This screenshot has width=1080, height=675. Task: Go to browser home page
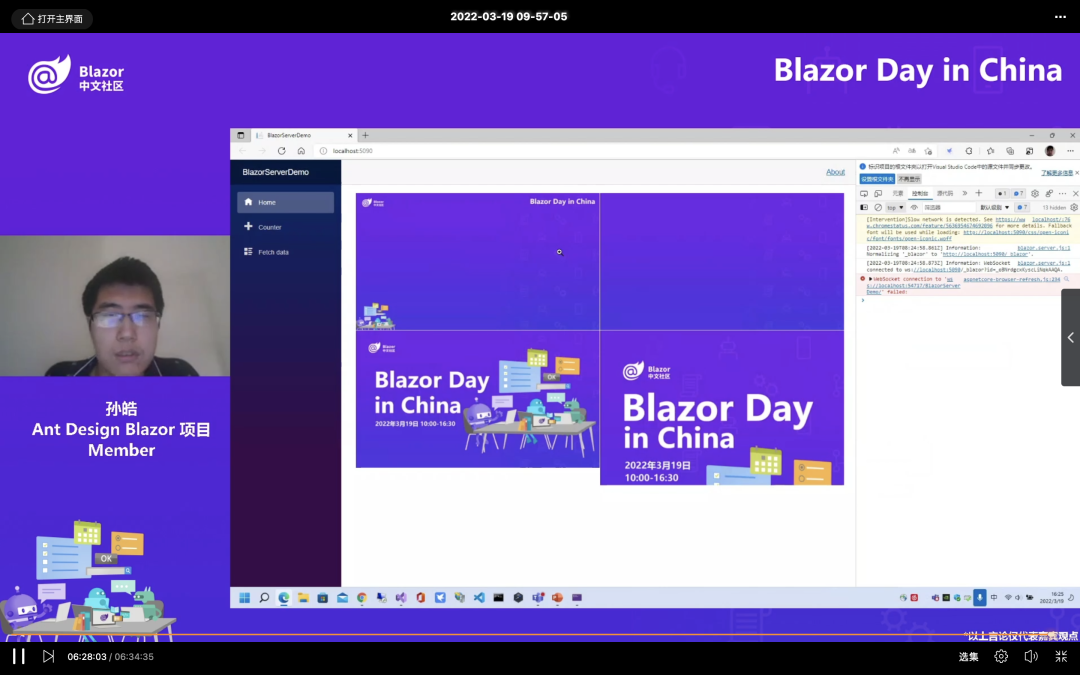click(x=301, y=151)
